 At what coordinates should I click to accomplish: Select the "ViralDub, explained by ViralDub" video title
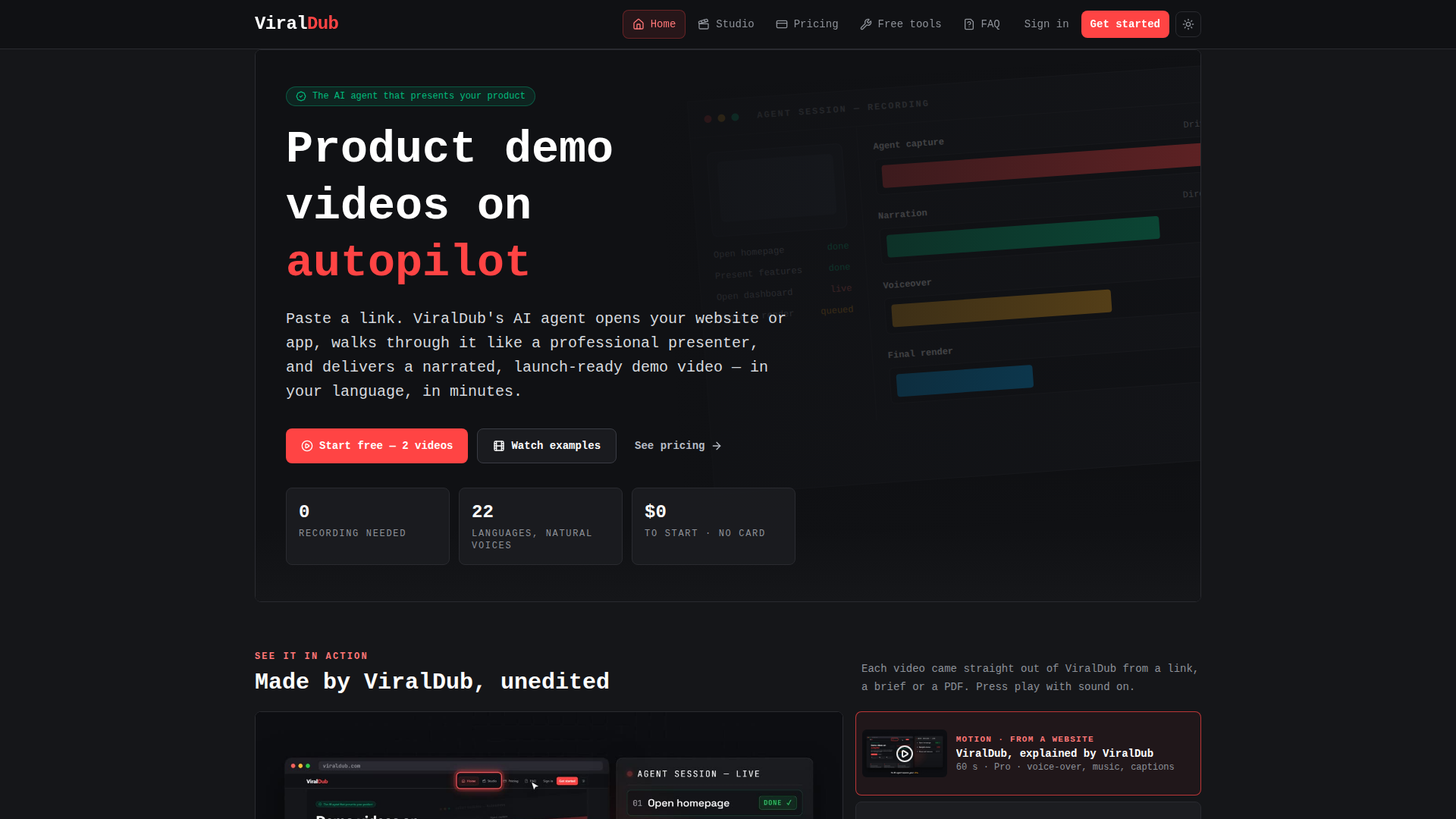click(x=1054, y=753)
